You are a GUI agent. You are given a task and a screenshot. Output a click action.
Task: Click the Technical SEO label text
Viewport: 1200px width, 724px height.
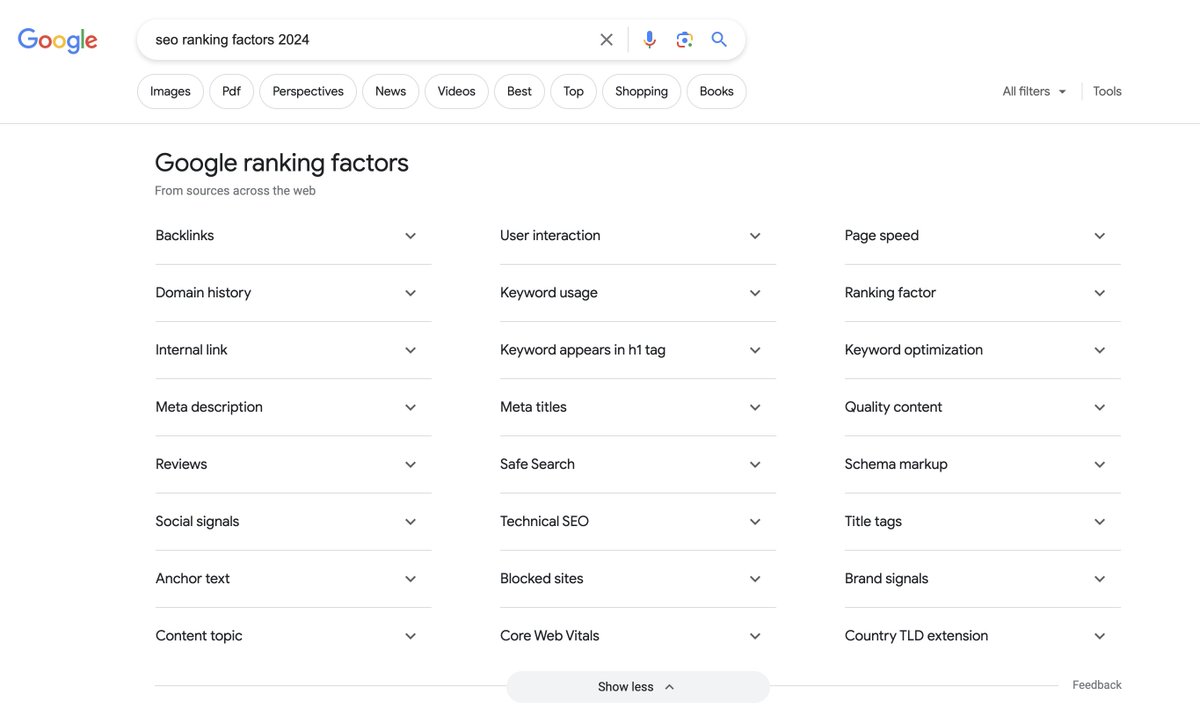click(x=545, y=521)
